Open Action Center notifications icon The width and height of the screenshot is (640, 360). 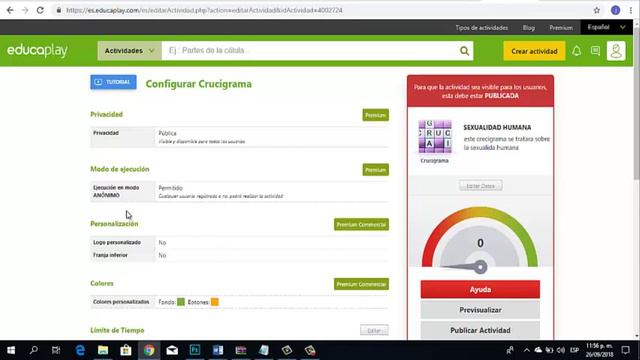pyautogui.click(x=626, y=350)
